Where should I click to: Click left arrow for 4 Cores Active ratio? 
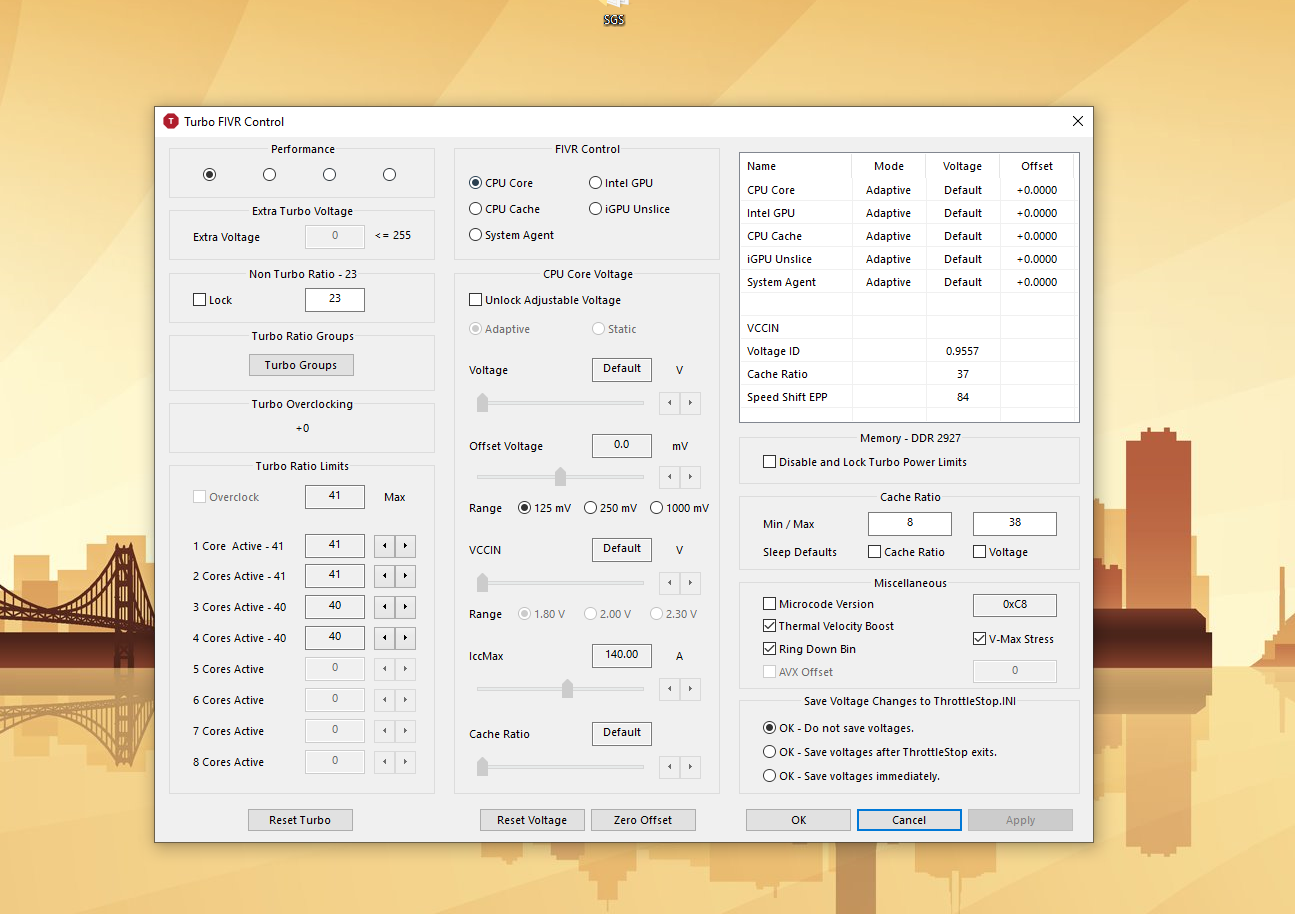click(384, 638)
